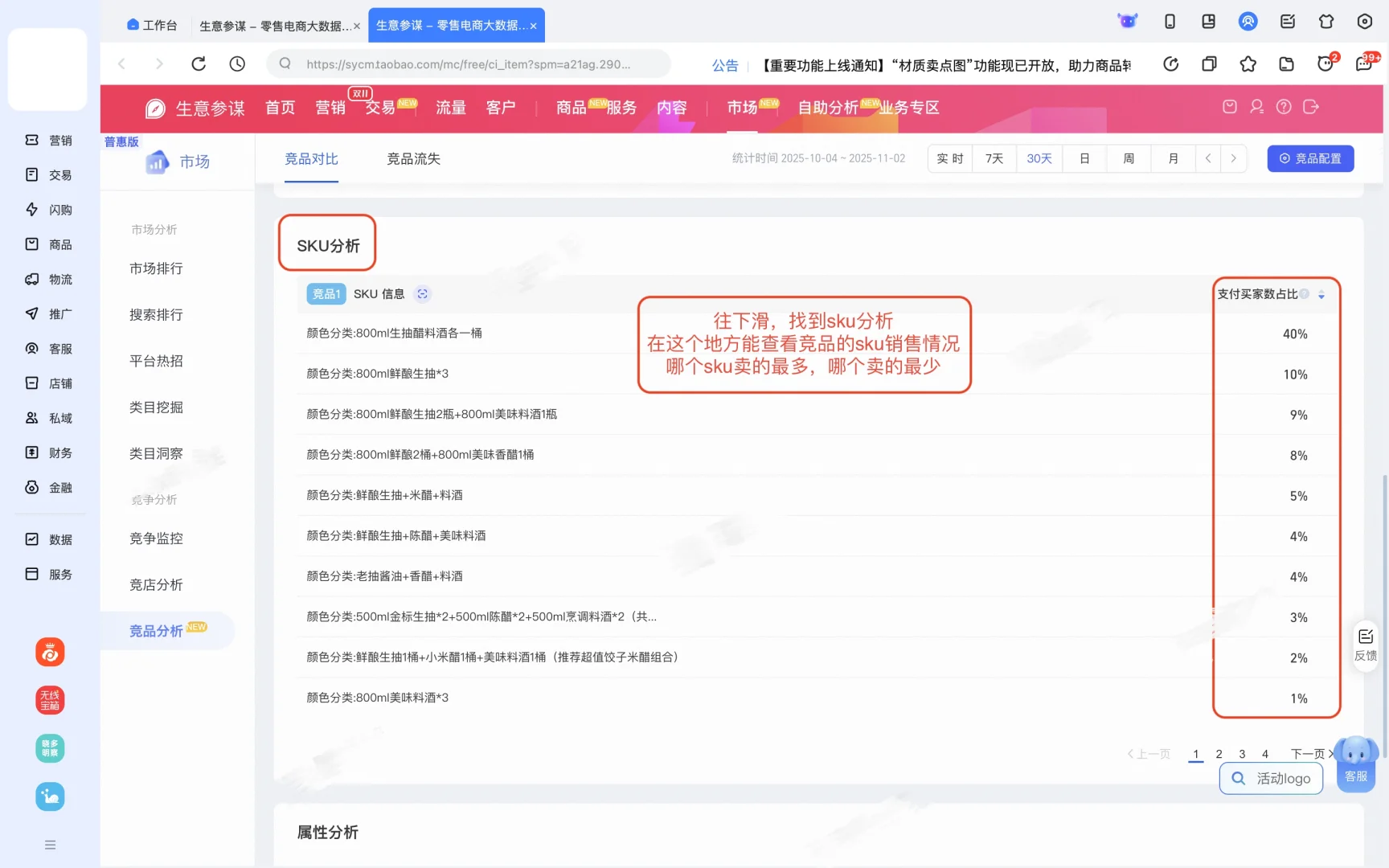Open 内容 in the red navigation bar
The height and width of the screenshot is (868, 1389).
point(672,108)
